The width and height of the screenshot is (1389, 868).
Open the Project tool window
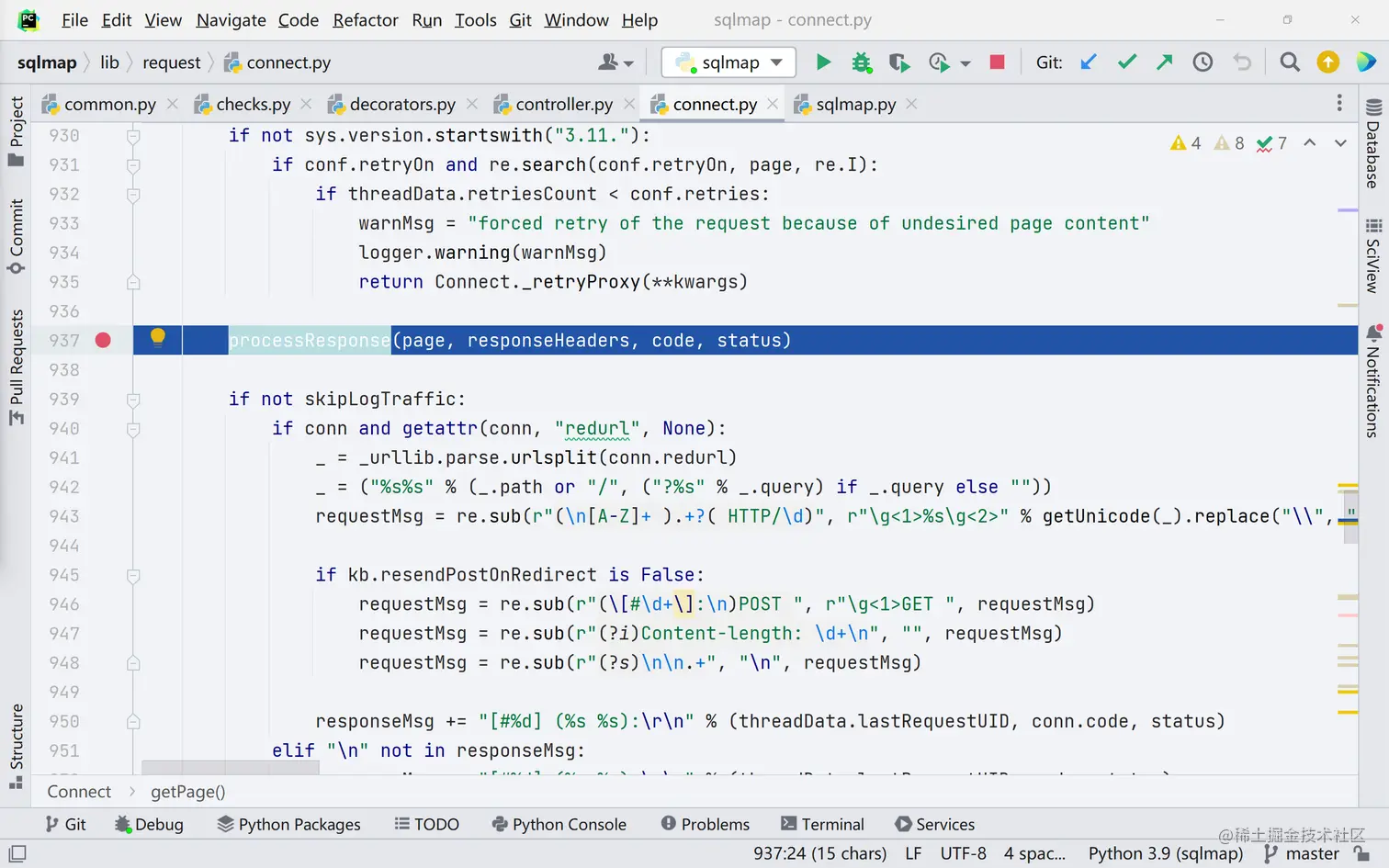click(16, 131)
